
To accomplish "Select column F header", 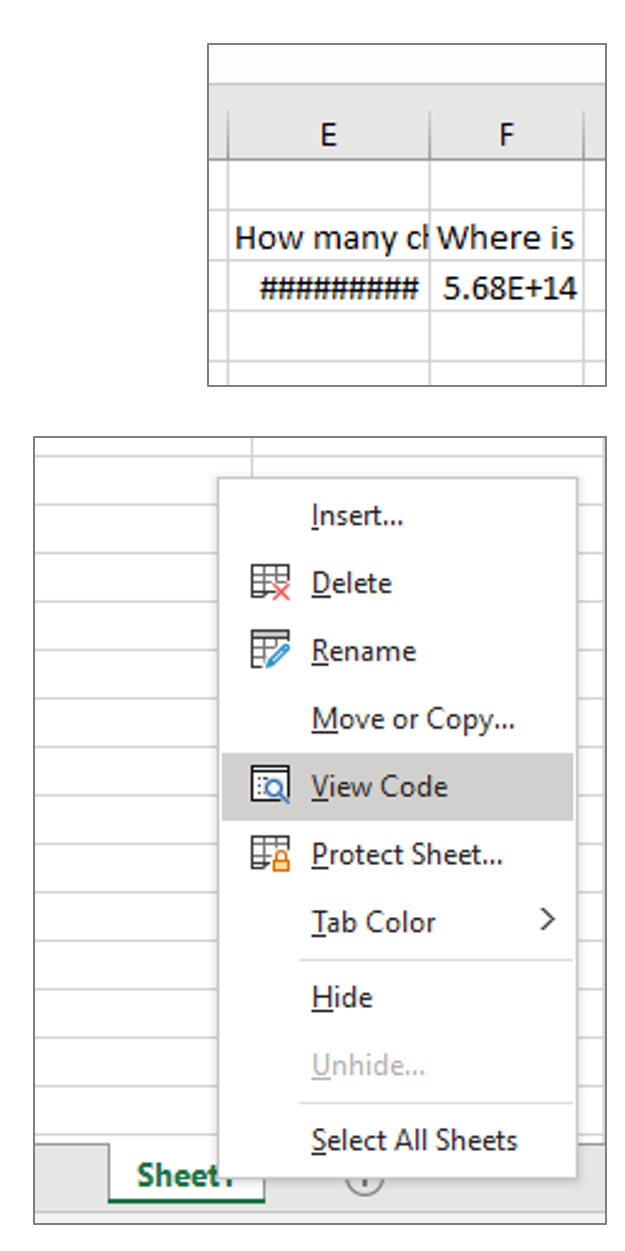I will [x=508, y=131].
